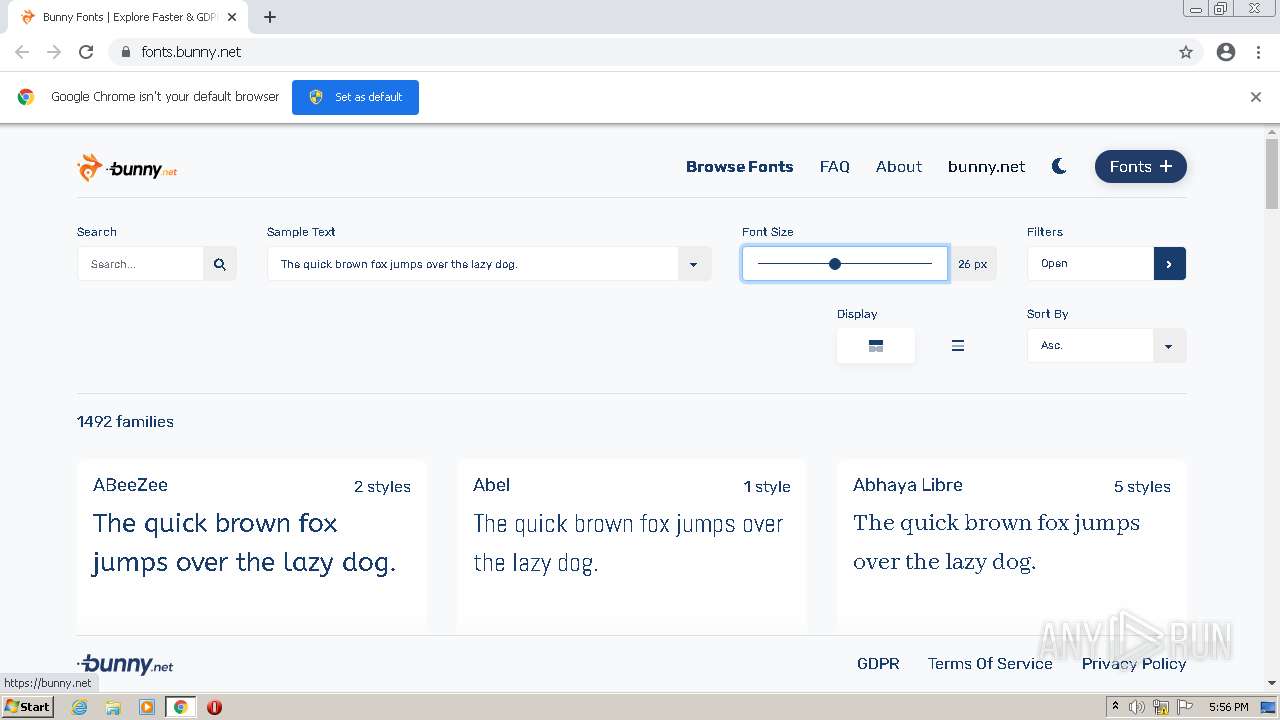
Task: Click the volume speaker tray icon
Action: pos(1137,707)
